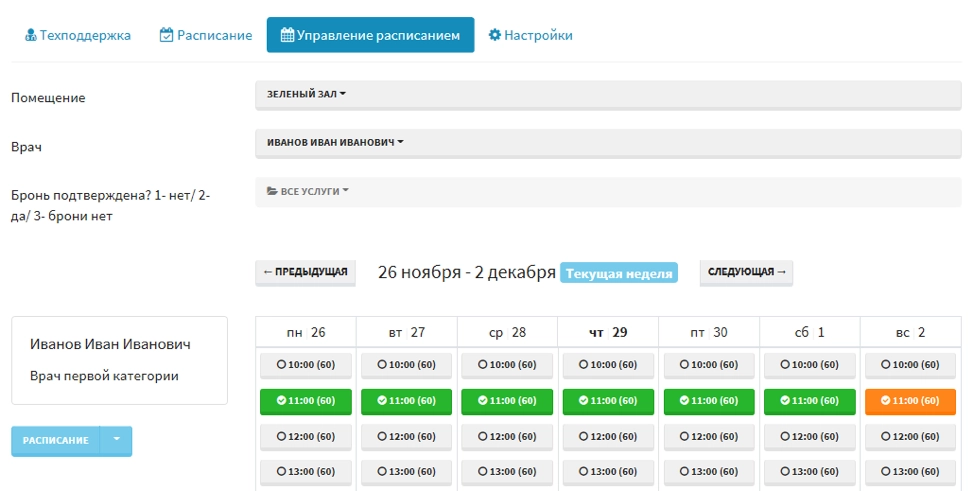The width and height of the screenshot is (974, 491).
Task: Expand the Иванов Иван Иванович doctor dropdown
Action: click(335, 142)
